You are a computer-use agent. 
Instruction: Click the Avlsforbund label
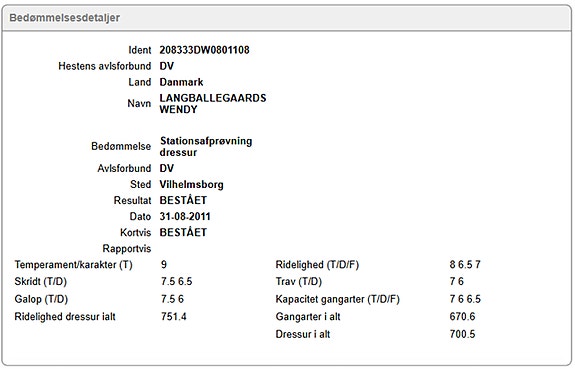click(x=124, y=168)
